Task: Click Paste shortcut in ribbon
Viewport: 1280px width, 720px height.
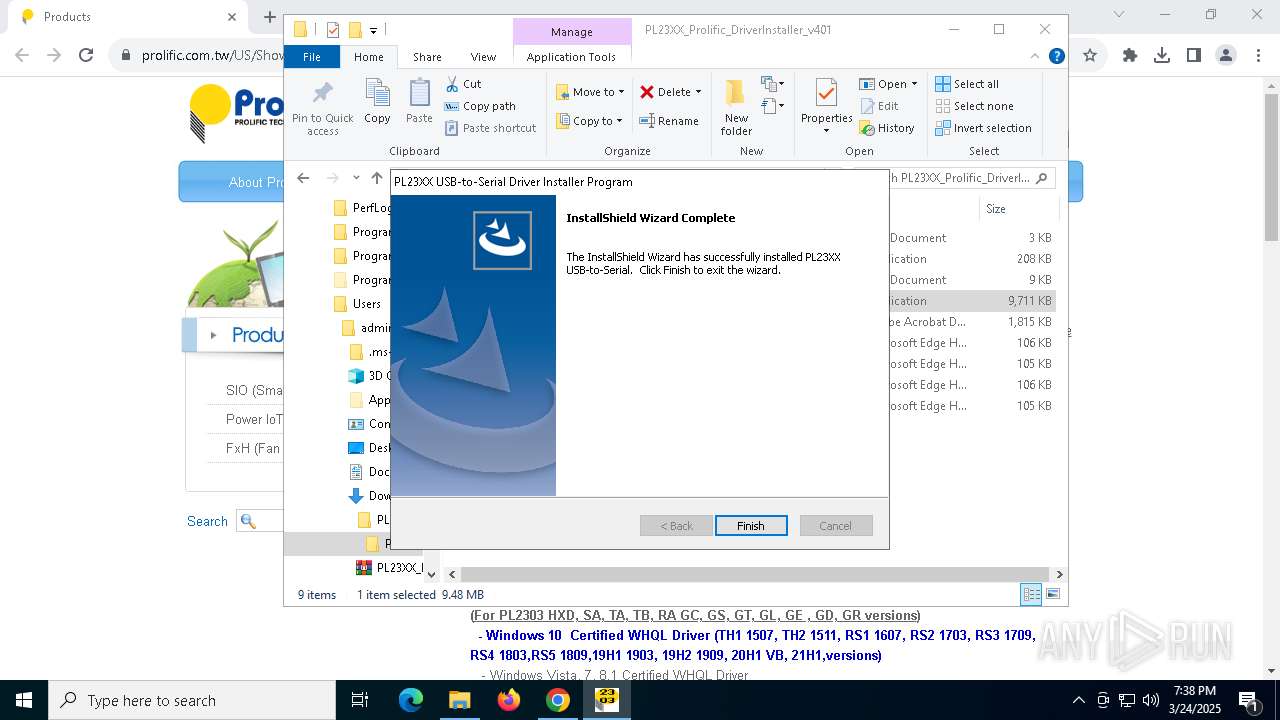Action: 491,128
